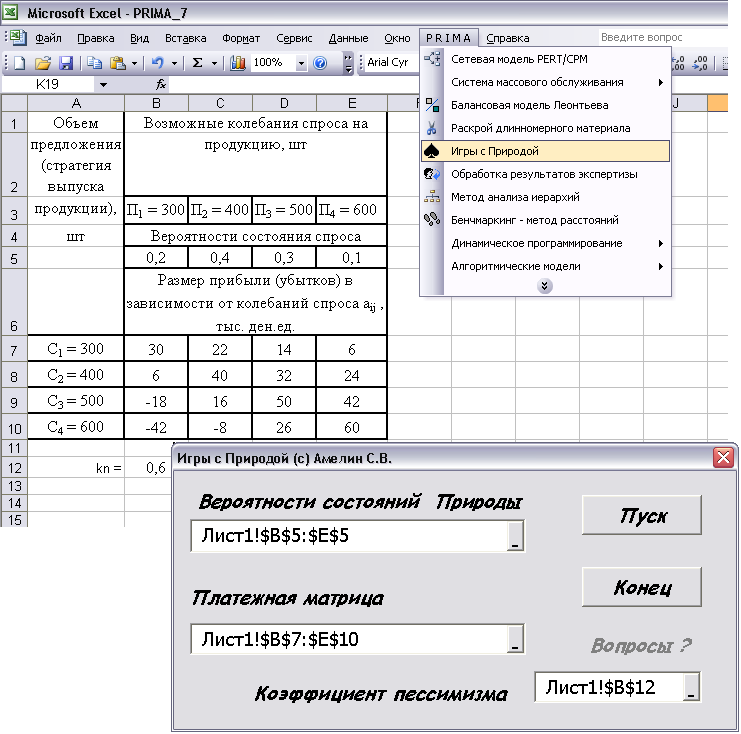Open the Правка menu
Image resolution: width=741 pixels, height=734 pixels.
pos(96,38)
